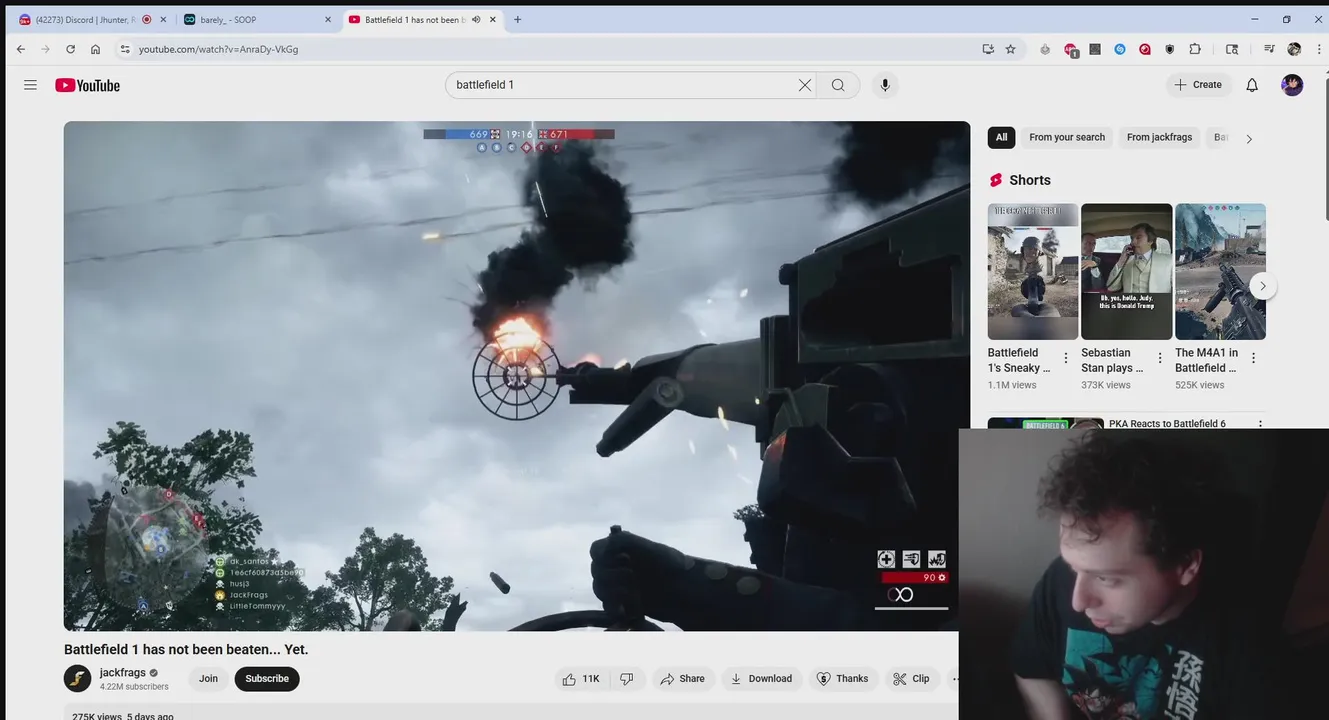This screenshot has height=720, width=1329.
Task: Open Sebastian Stan Short thumbnail
Action: [x=1126, y=272]
